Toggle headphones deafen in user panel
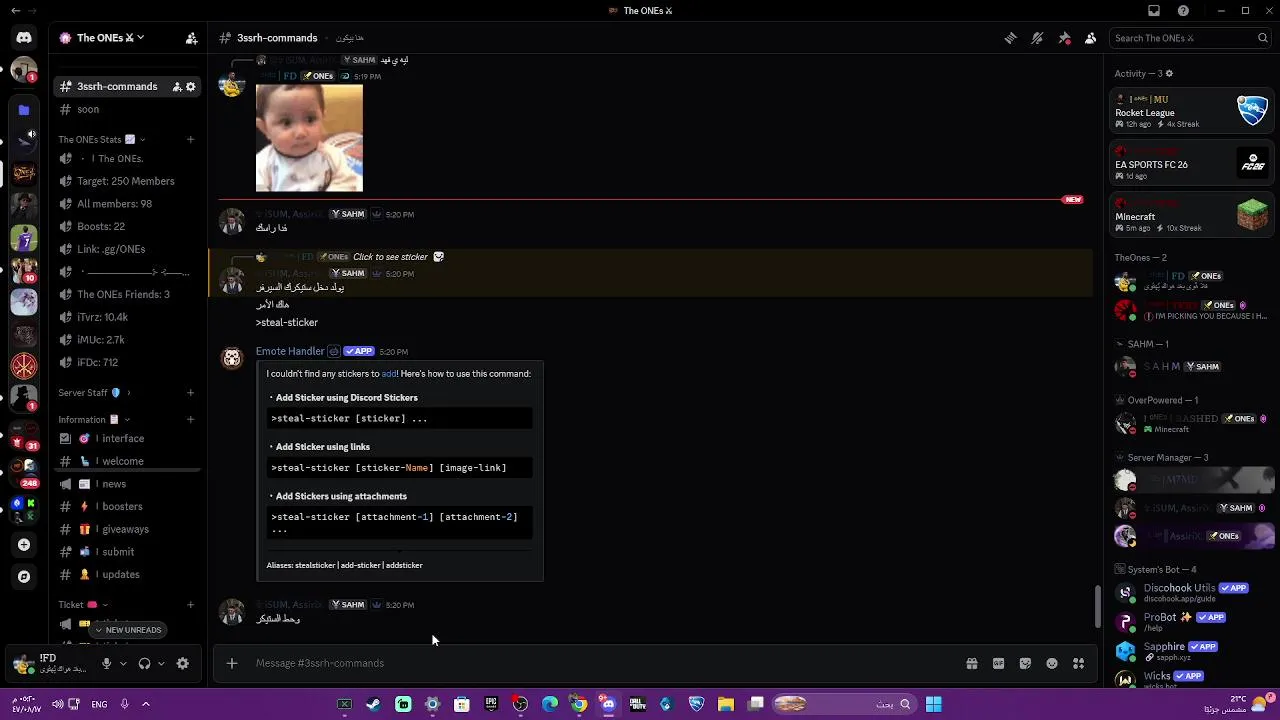 point(144,663)
